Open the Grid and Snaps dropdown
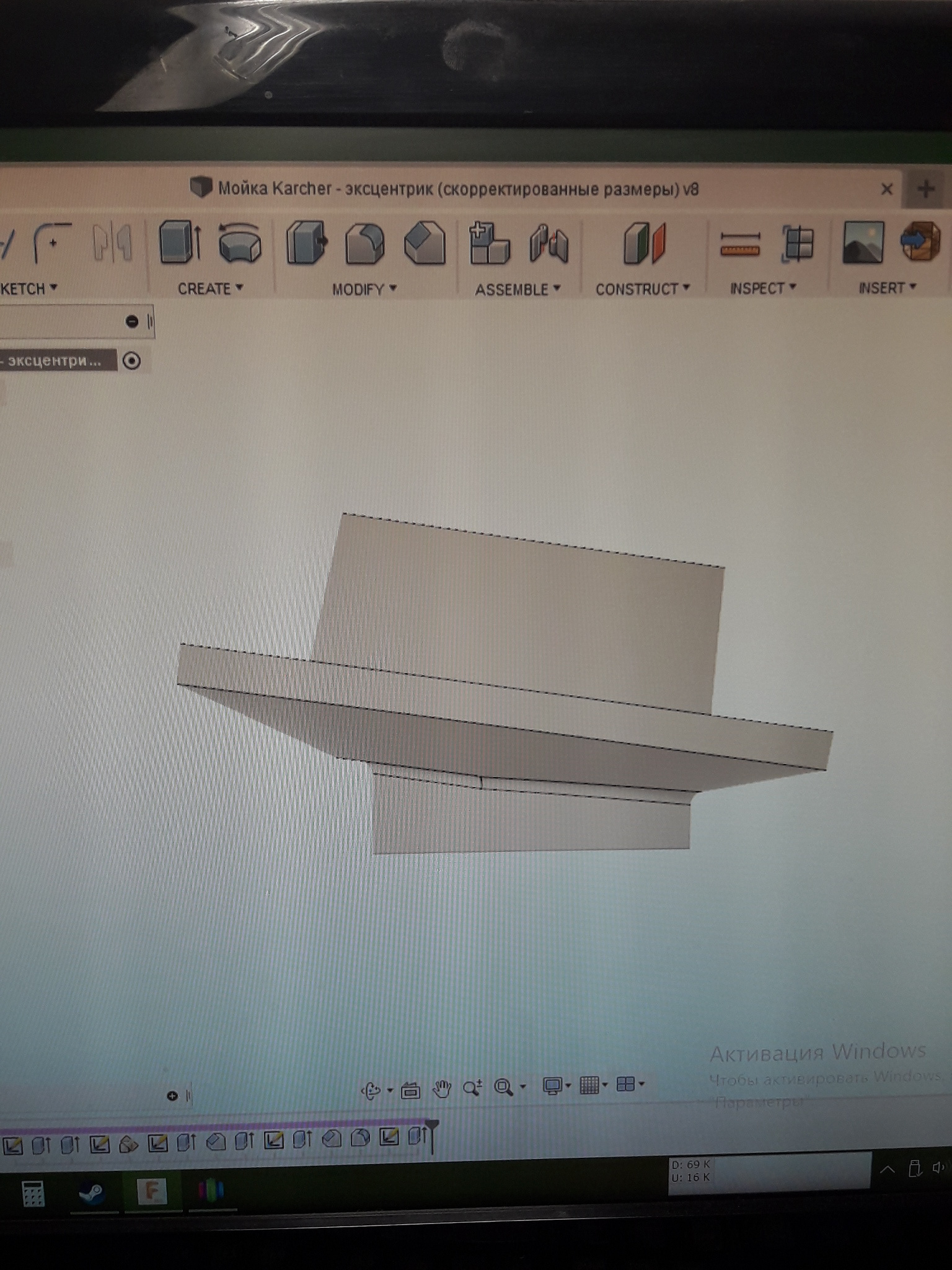This screenshot has height=1270, width=952. click(593, 1085)
